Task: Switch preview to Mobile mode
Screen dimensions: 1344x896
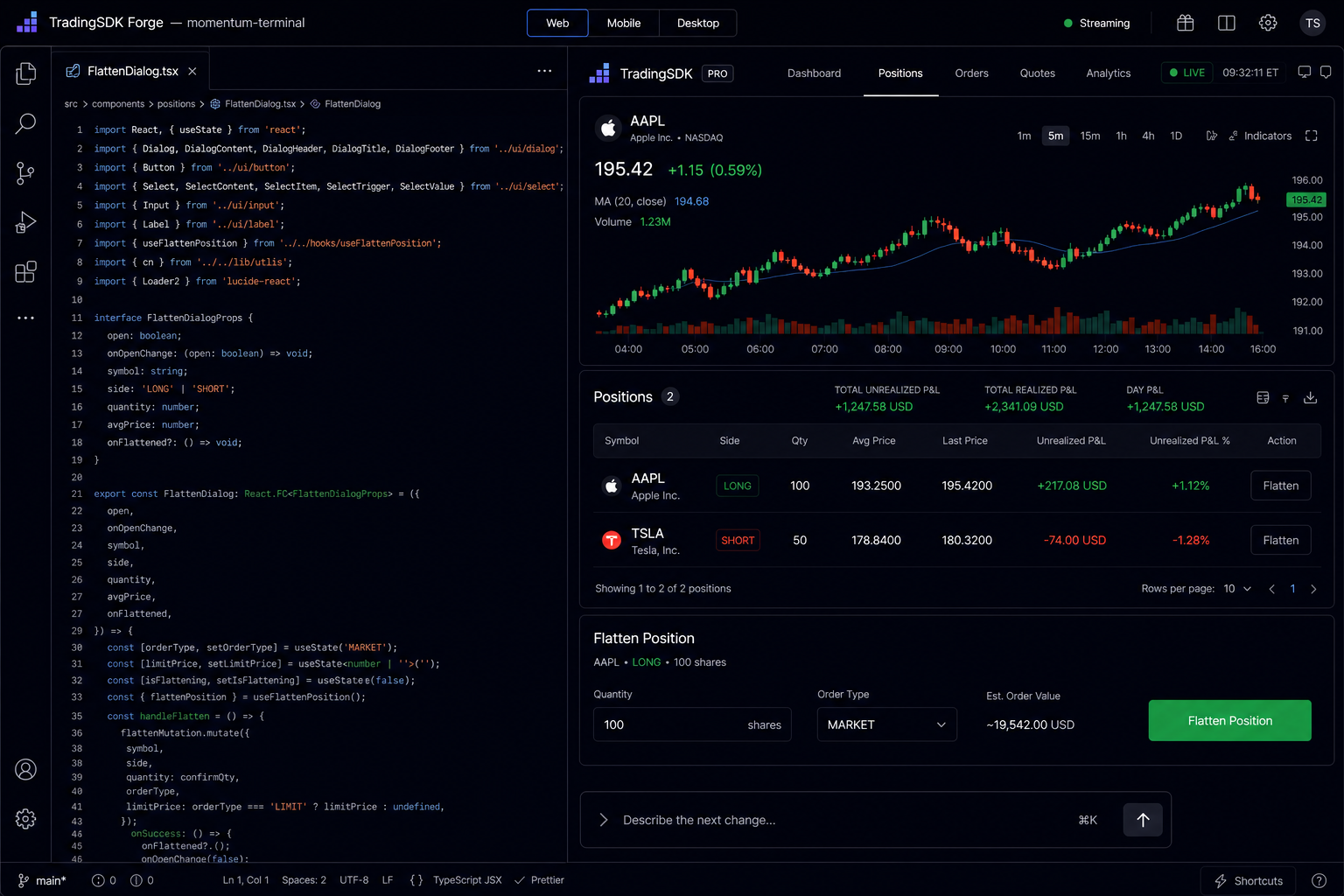Action: [x=624, y=23]
